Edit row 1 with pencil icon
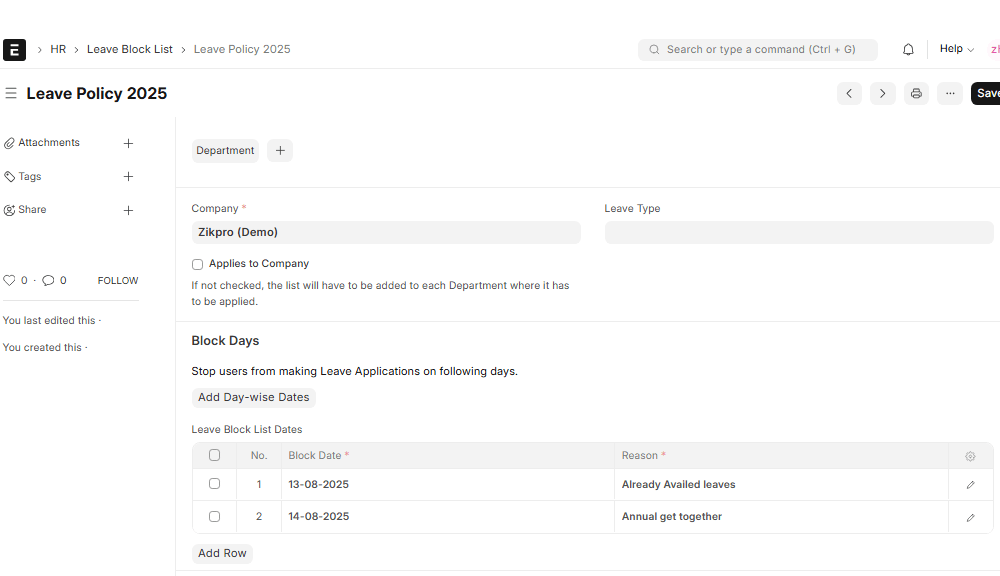The height and width of the screenshot is (576, 1000). click(x=971, y=485)
